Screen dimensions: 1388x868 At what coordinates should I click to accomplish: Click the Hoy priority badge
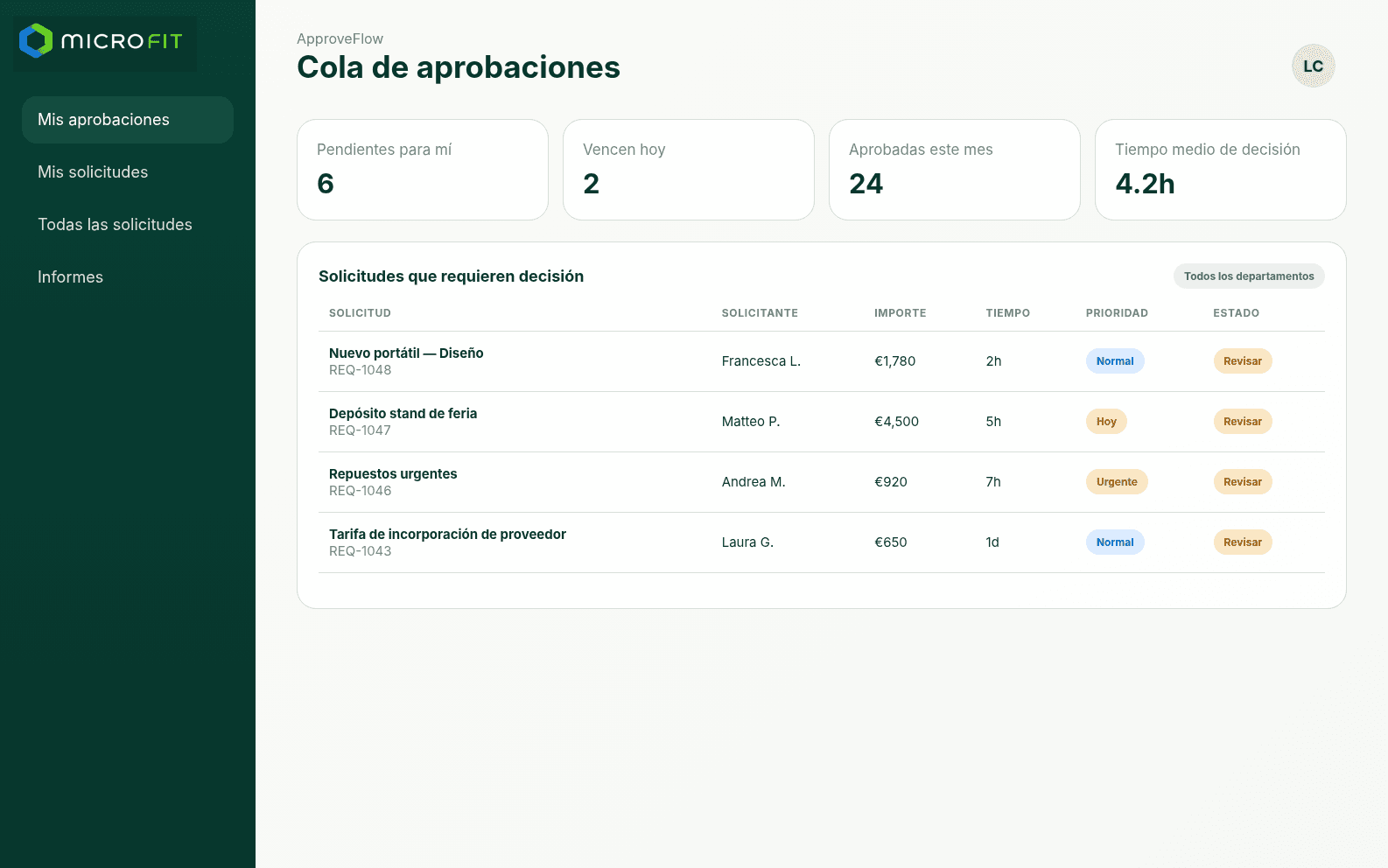pyautogui.click(x=1106, y=422)
